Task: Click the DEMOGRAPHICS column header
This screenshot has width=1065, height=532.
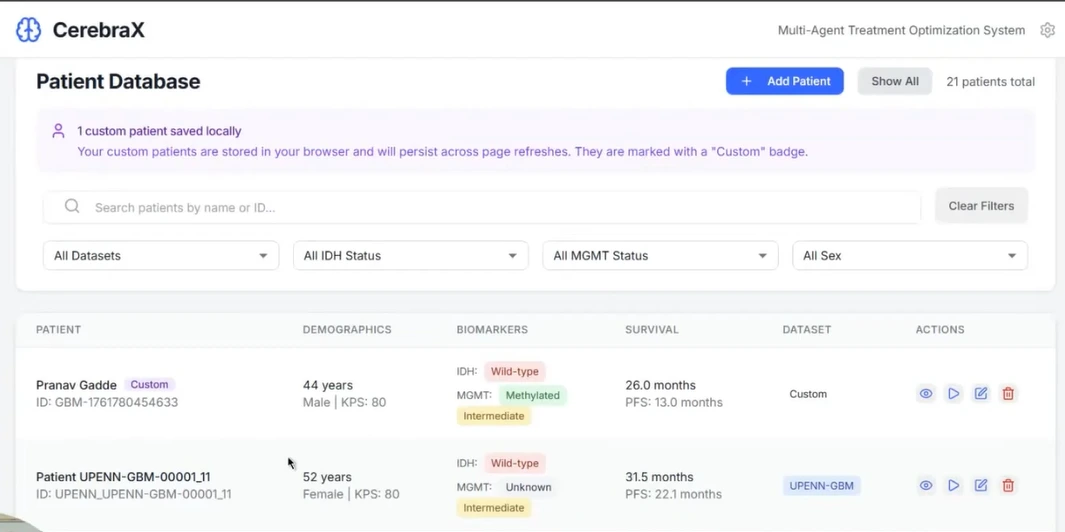Action: (x=347, y=330)
